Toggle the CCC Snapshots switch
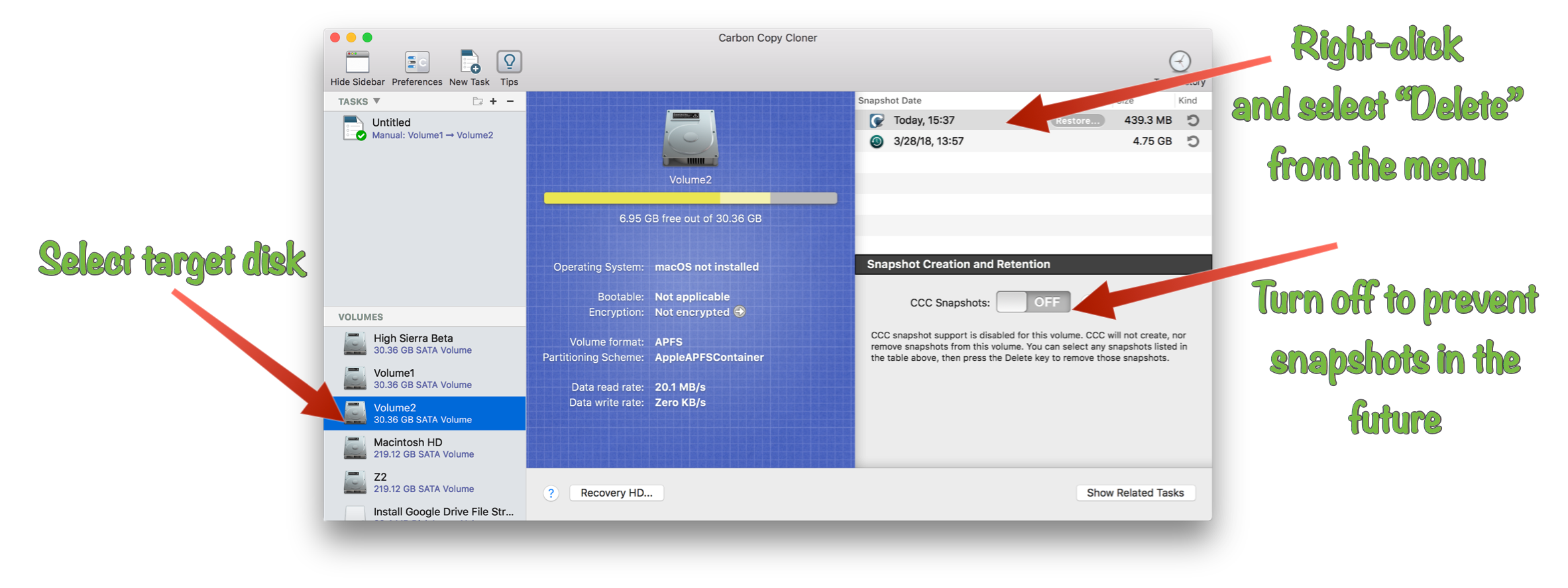Image resolution: width=1568 pixels, height=588 pixels. click(1033, 302)
